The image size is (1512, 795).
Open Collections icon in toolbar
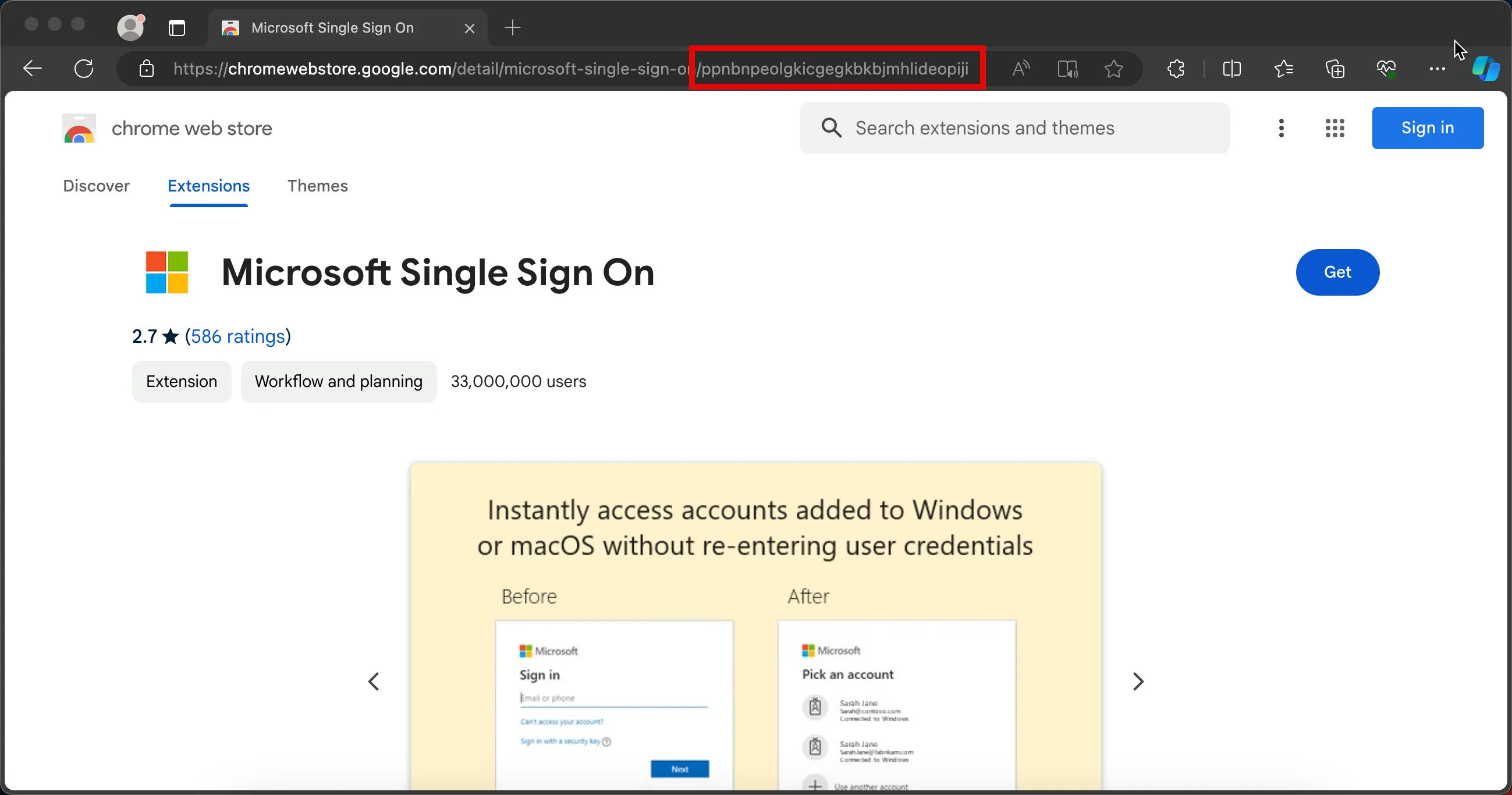[1334, 69]
